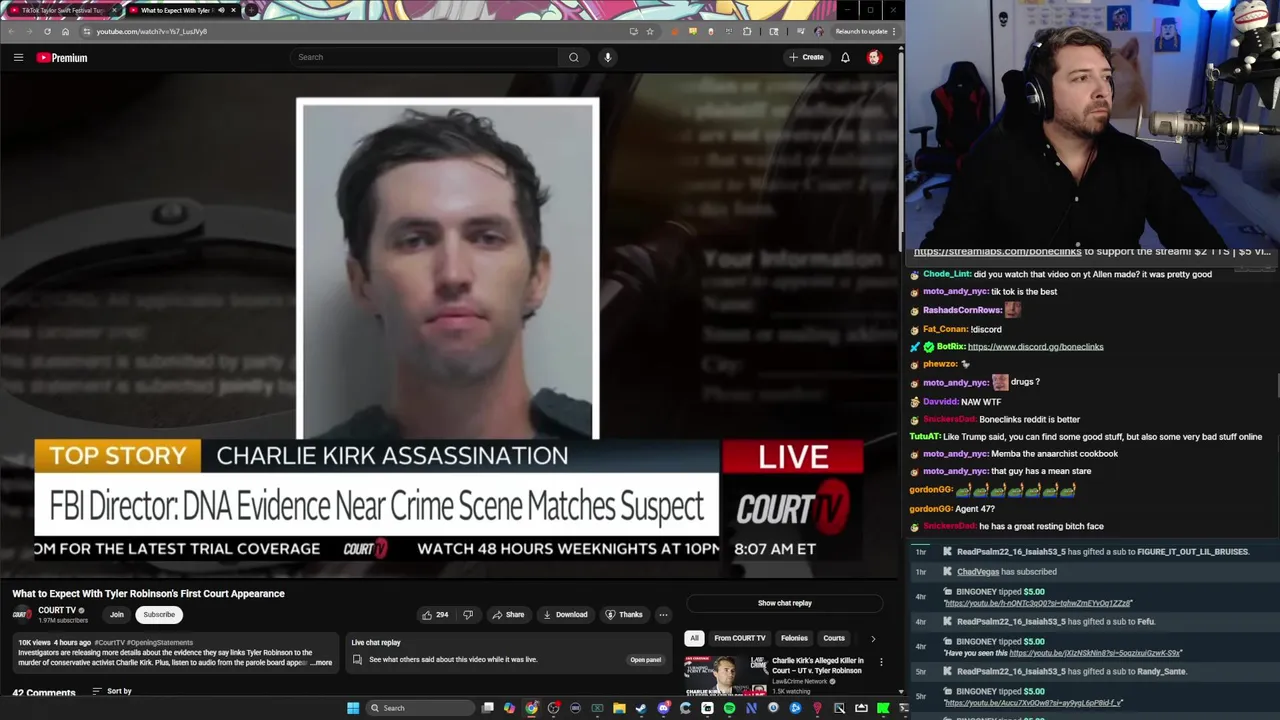Screen dimensions: 1280x720
Task: Open Charlie Kirk's Alleged Killer in Court title
Action: coord(818,666)
